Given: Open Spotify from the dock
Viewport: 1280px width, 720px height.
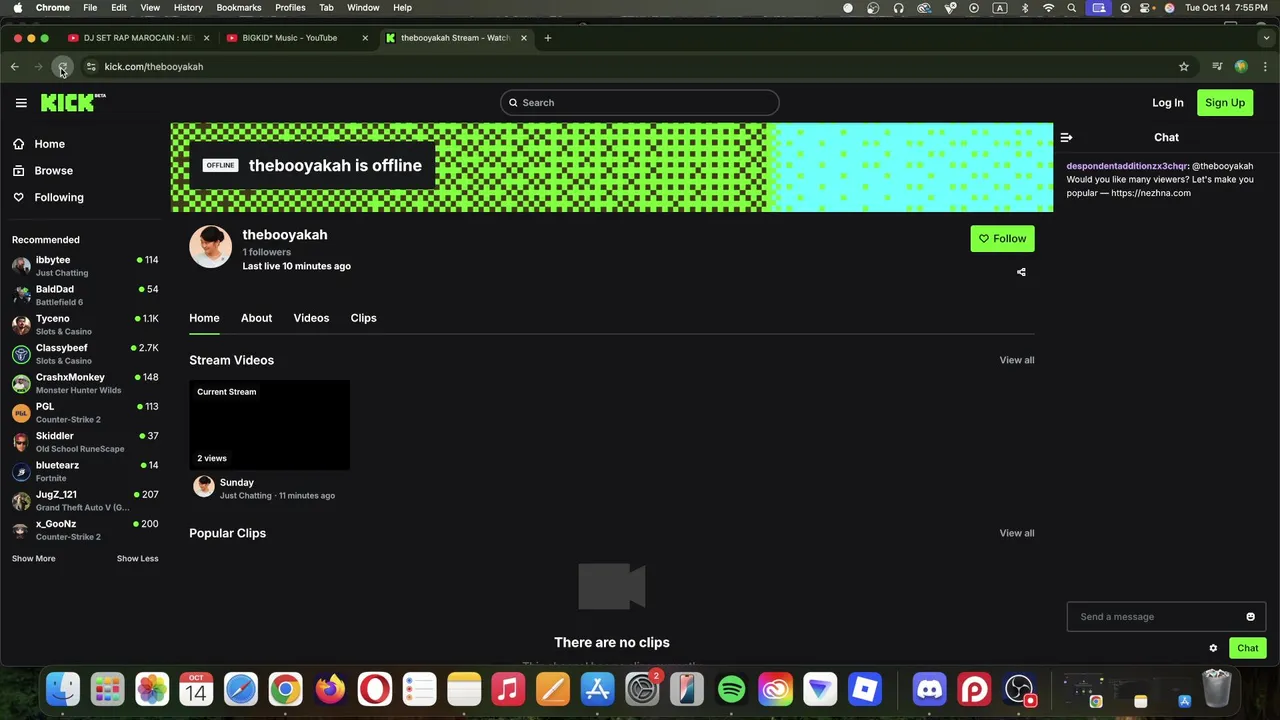Looking at the screenshot, I should coord(731,689).
